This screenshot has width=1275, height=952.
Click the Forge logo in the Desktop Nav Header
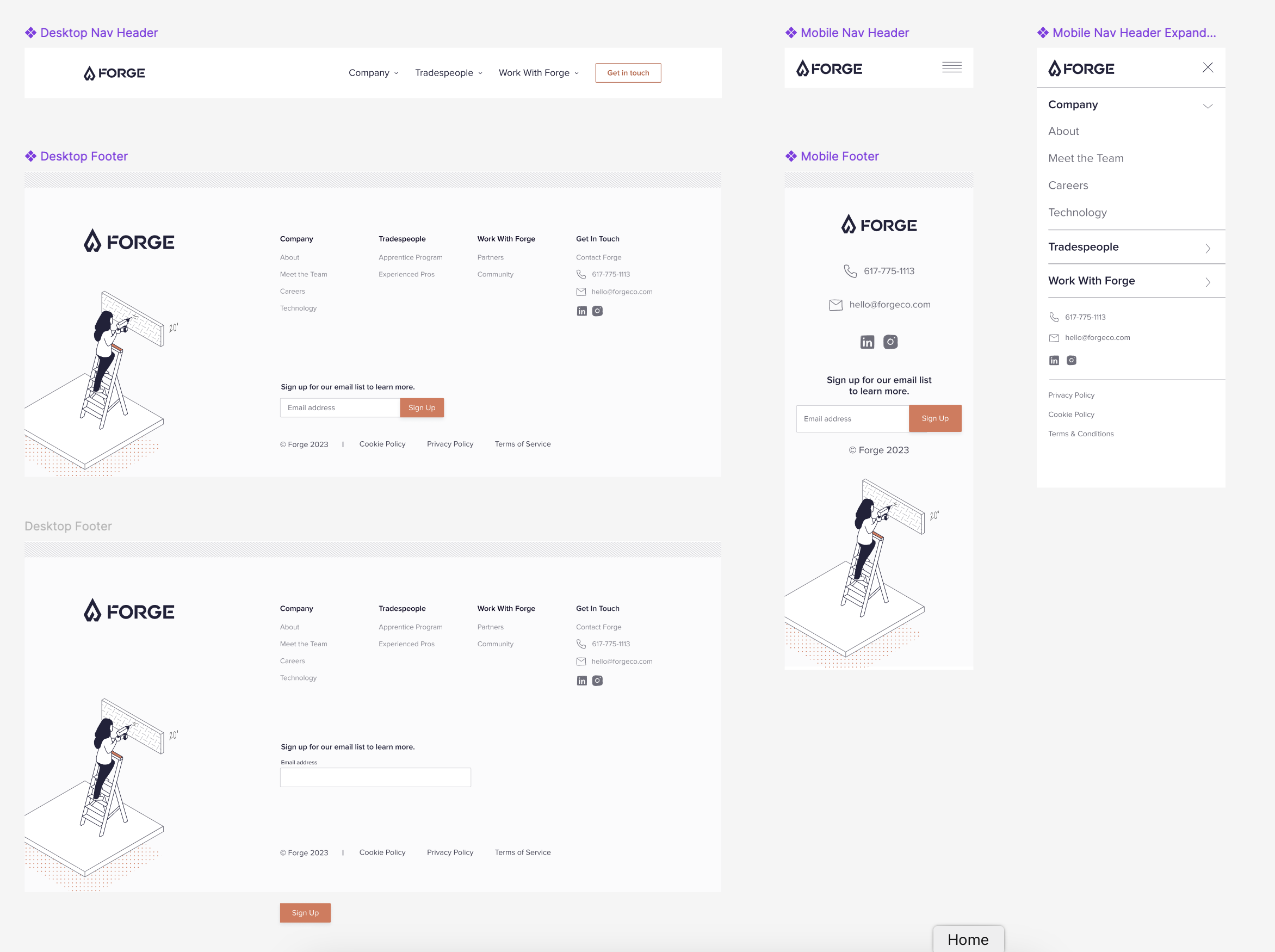point(114,72)
